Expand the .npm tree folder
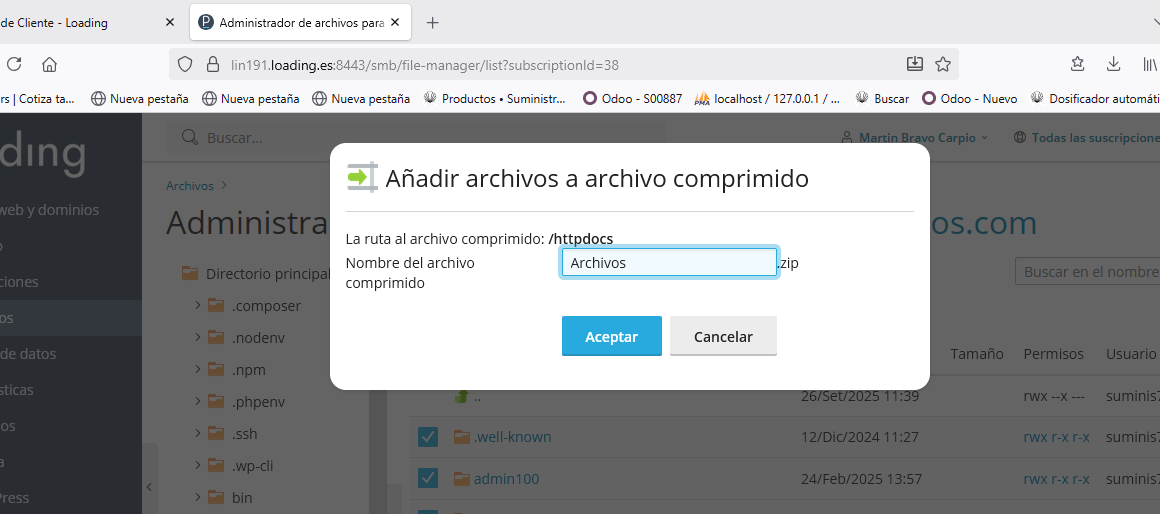 [198, 368]
